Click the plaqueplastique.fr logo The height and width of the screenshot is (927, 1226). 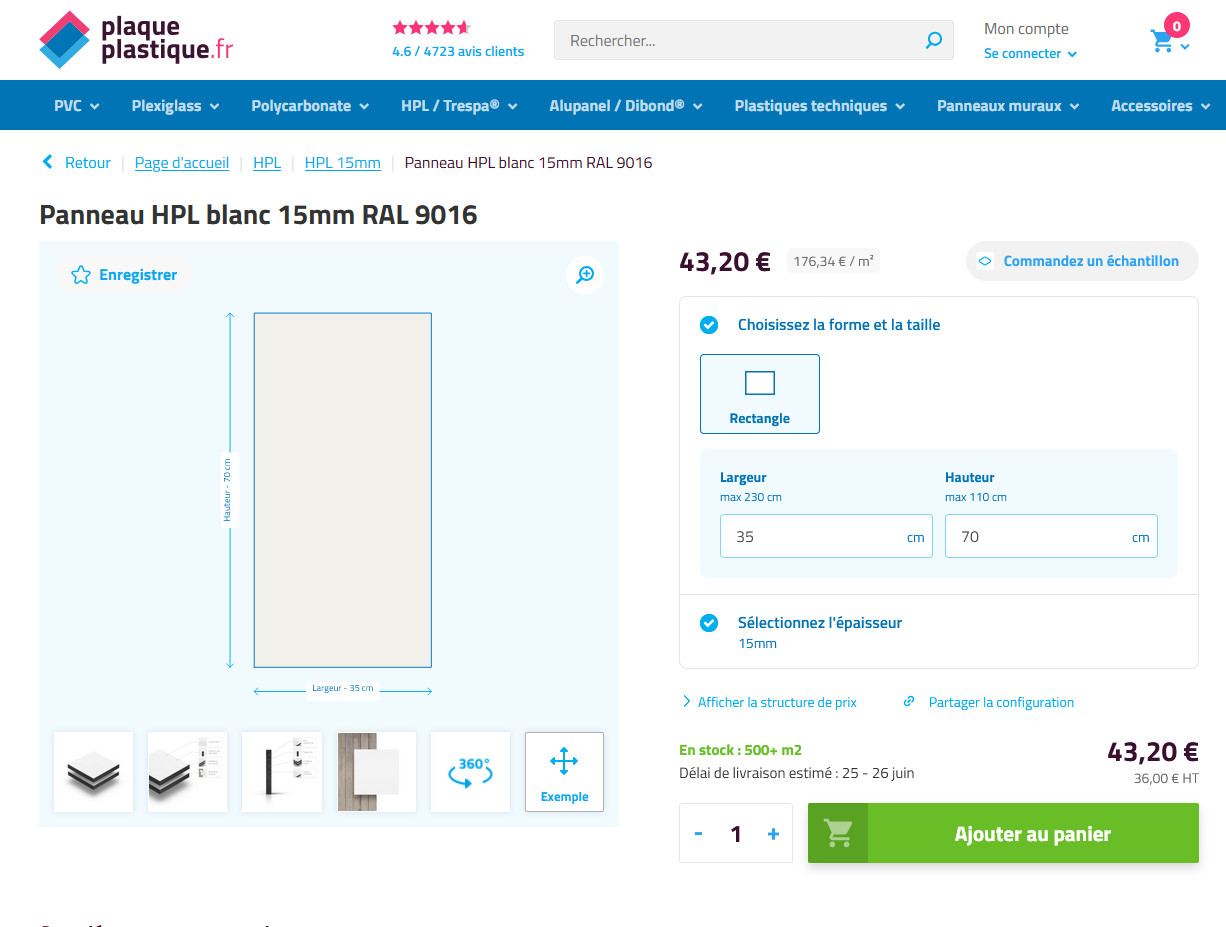point(136,40)
